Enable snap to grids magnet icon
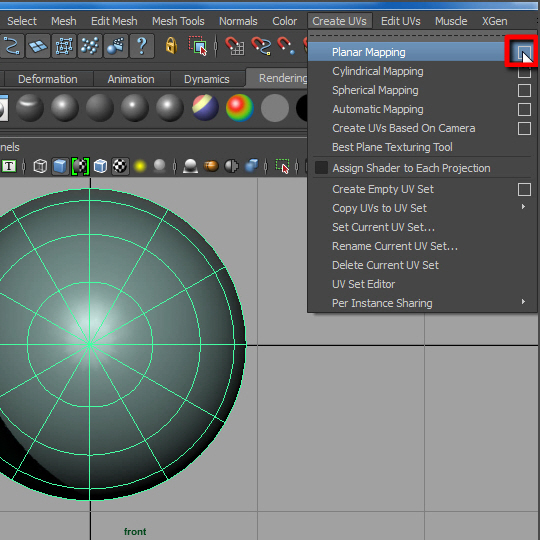Viewport: 540px width, 540px height. (235, 46)
